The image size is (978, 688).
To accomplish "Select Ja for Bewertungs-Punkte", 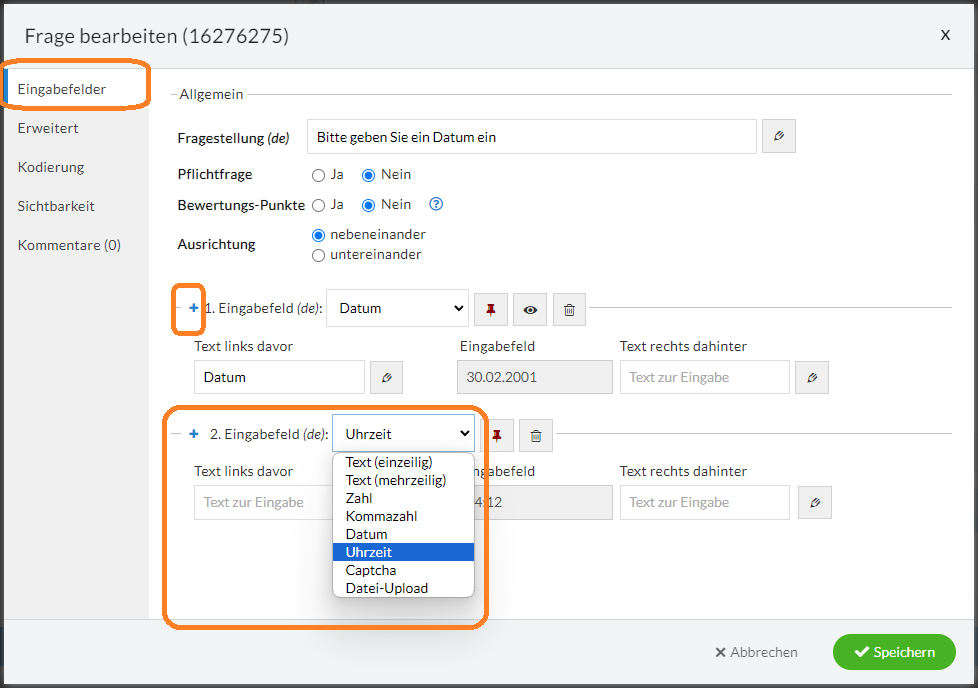I will point(319,205).
